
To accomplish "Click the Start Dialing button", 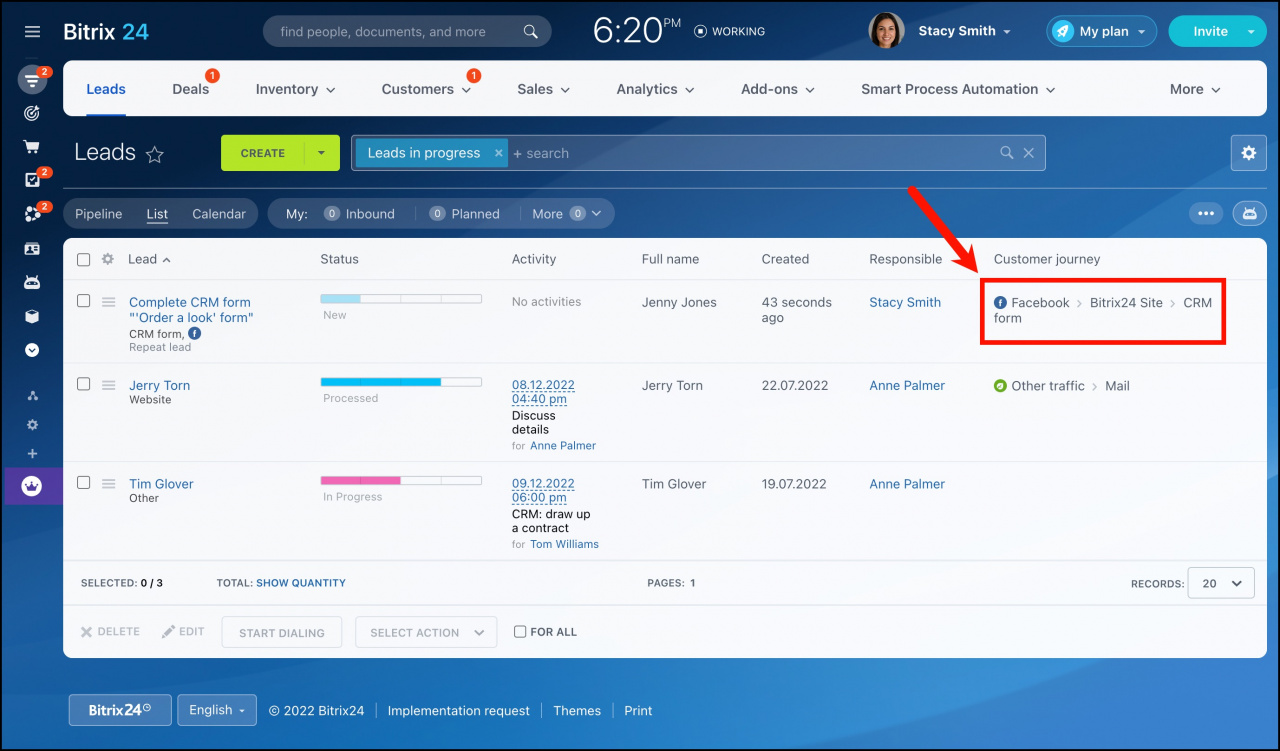I will (x=282, y=632).
